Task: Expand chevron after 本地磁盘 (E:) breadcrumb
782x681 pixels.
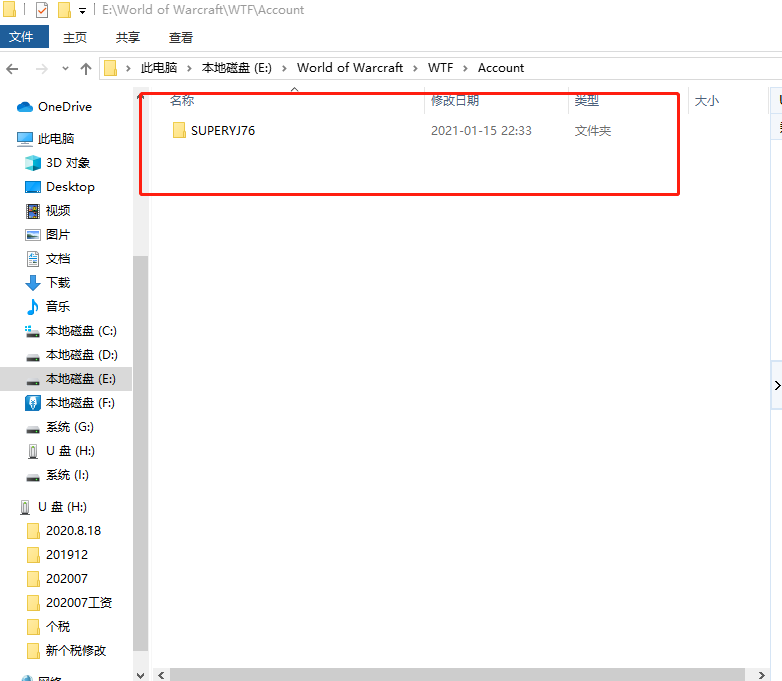Action: point(284,68)
